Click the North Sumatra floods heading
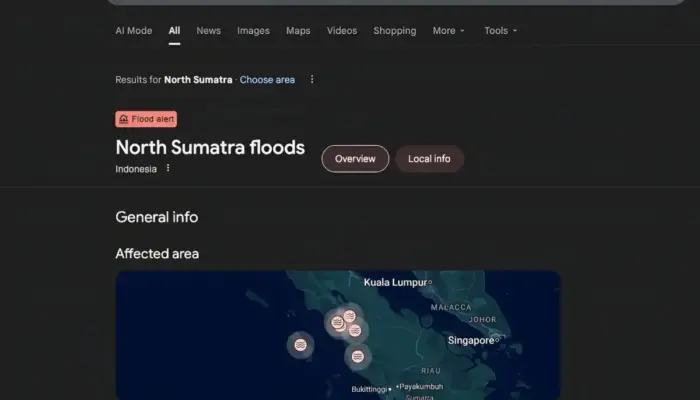Viewport: 700px width, 400px height. [x=210, y=147]
